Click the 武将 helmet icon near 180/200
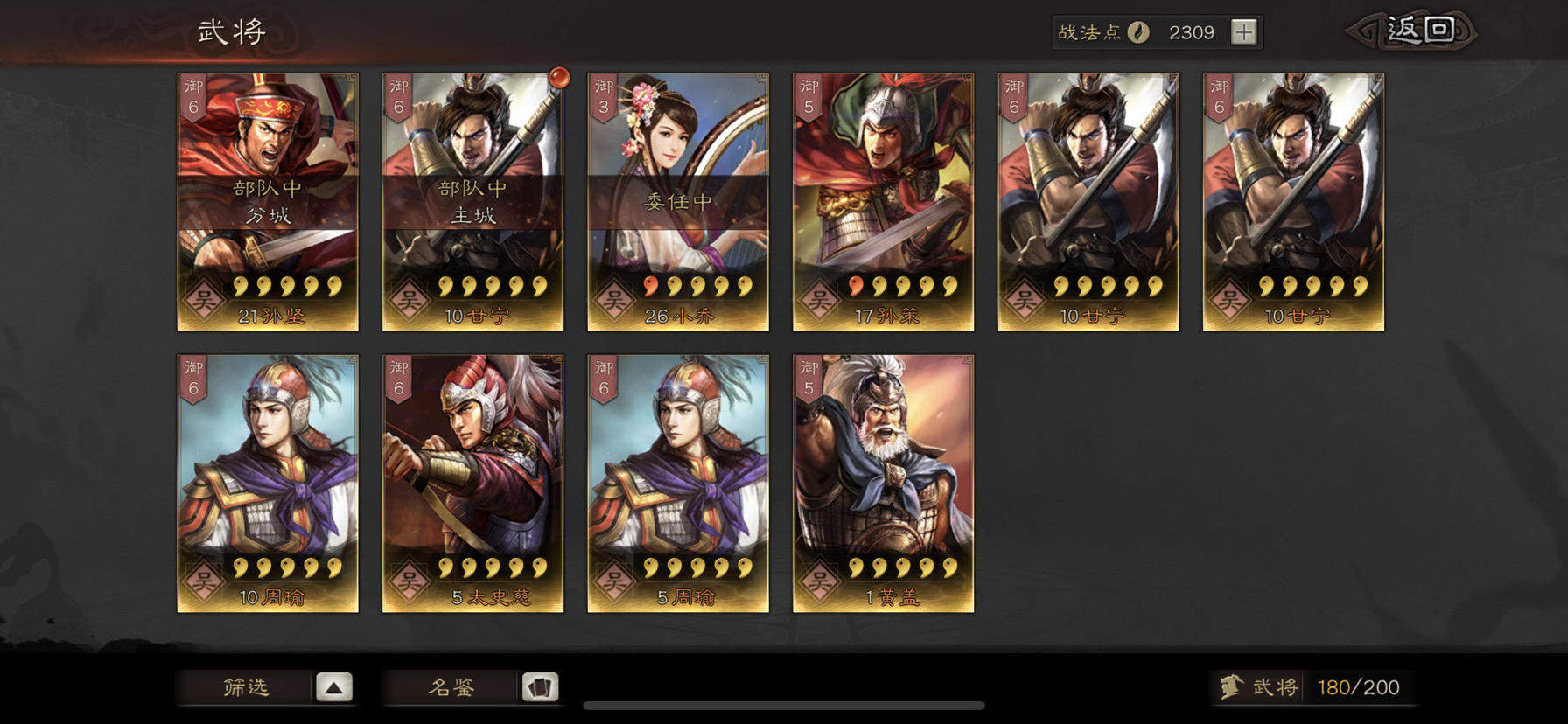The width and height of the screenshot is (1568, 724). (x=1231, y=687)
